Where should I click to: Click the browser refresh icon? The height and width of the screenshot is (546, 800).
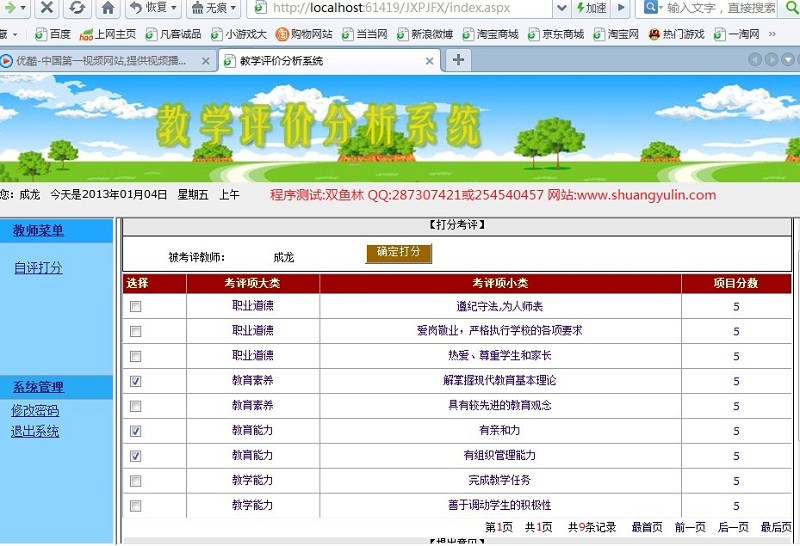tap(77, 8)
